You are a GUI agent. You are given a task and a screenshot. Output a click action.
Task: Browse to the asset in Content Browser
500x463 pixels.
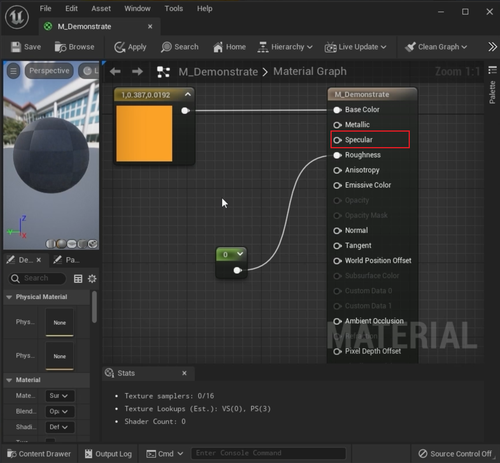[74, 47]
